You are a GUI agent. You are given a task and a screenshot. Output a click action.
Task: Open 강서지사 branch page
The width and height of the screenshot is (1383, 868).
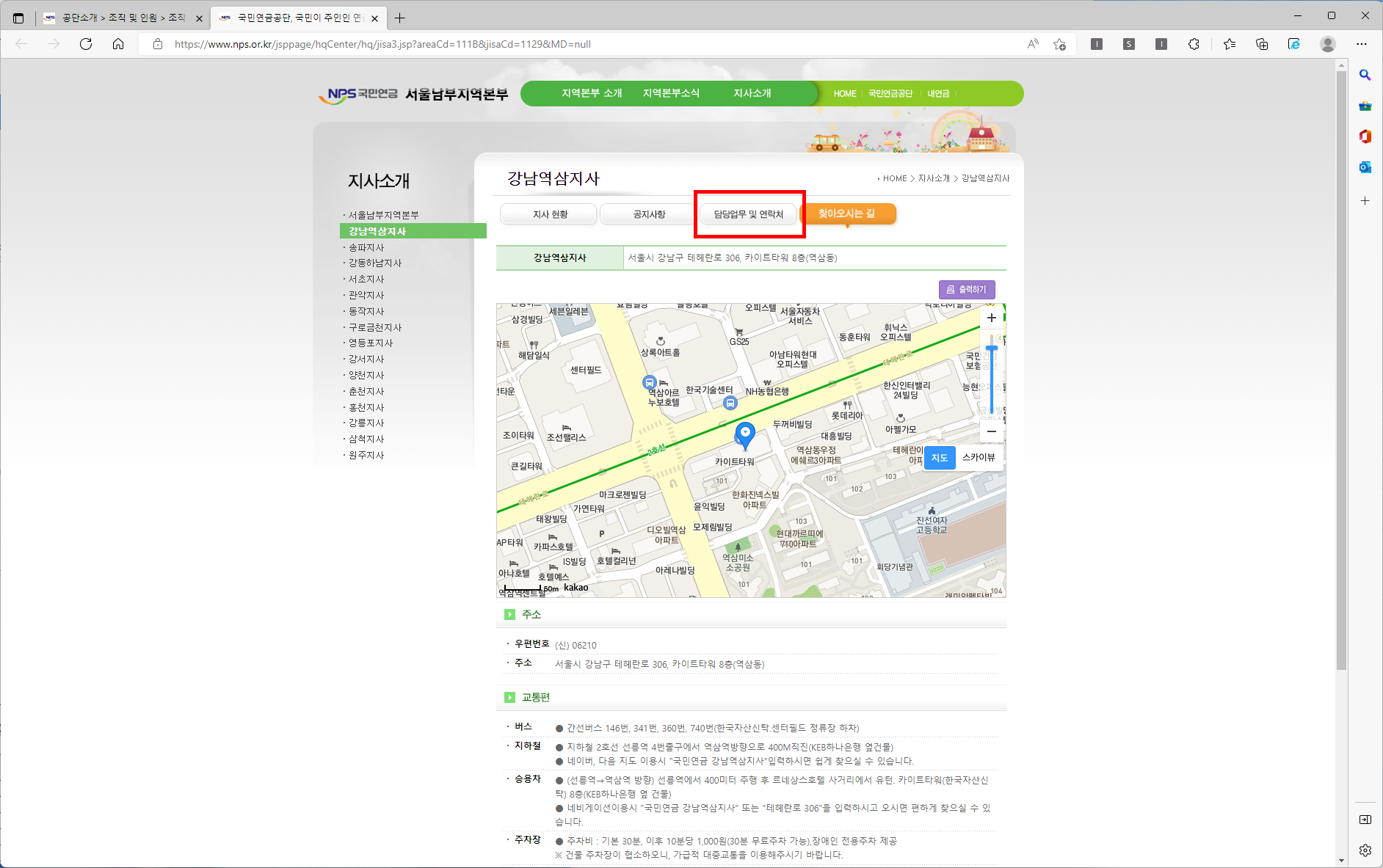[366, 359]
